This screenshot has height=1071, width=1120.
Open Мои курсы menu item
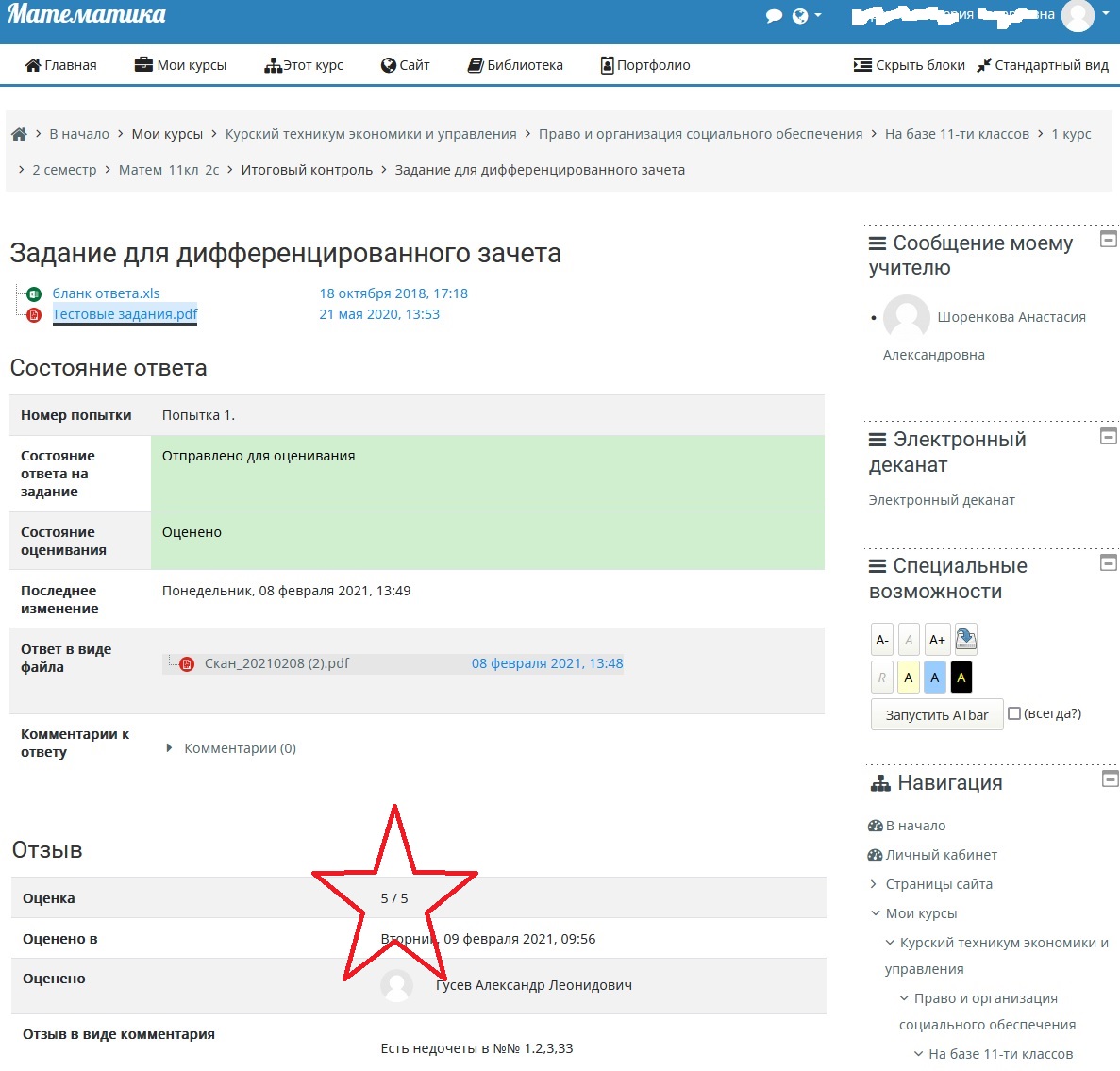181,65
